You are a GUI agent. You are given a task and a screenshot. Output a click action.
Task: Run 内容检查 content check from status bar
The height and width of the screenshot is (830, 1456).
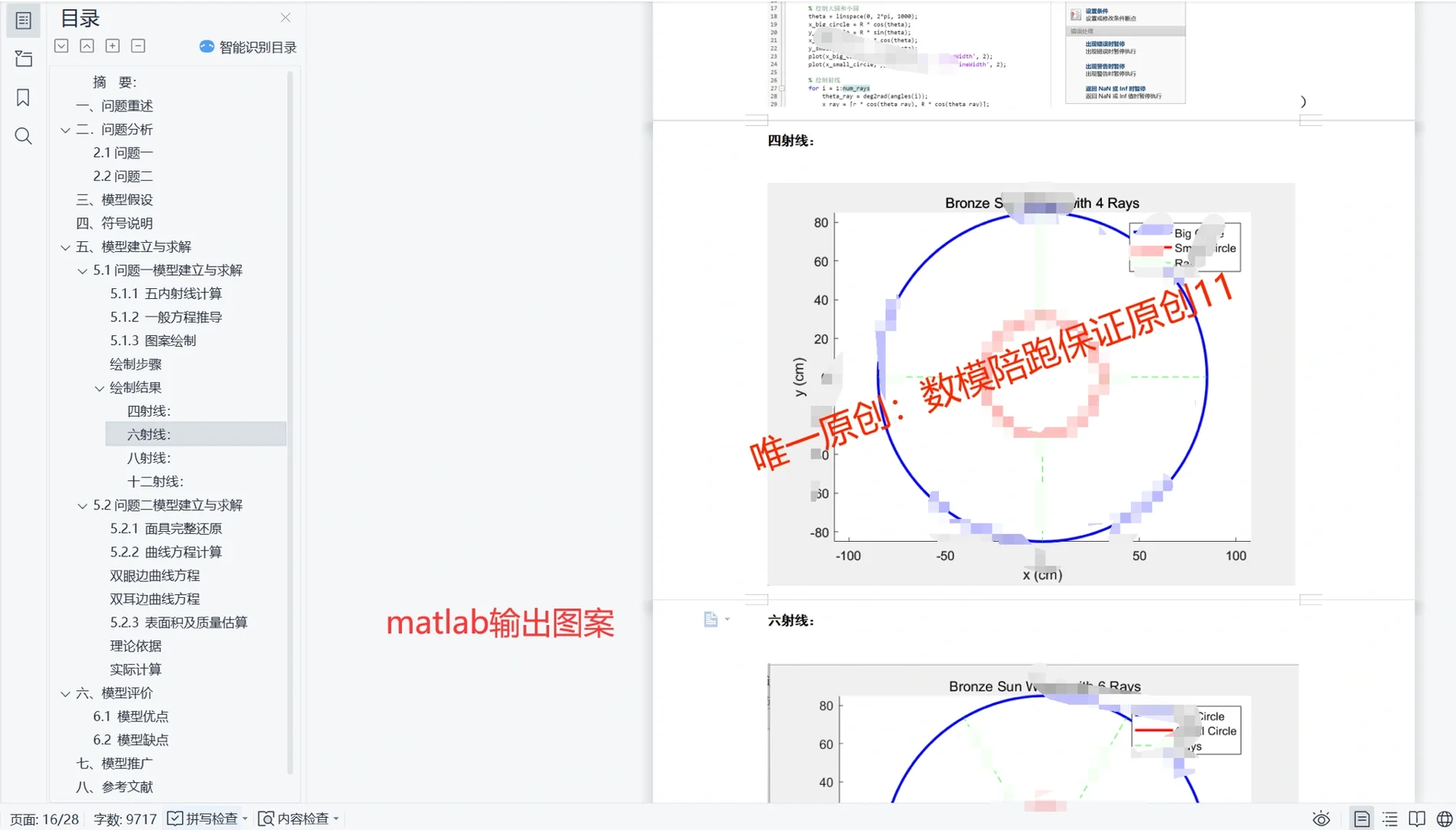point(298,818)
